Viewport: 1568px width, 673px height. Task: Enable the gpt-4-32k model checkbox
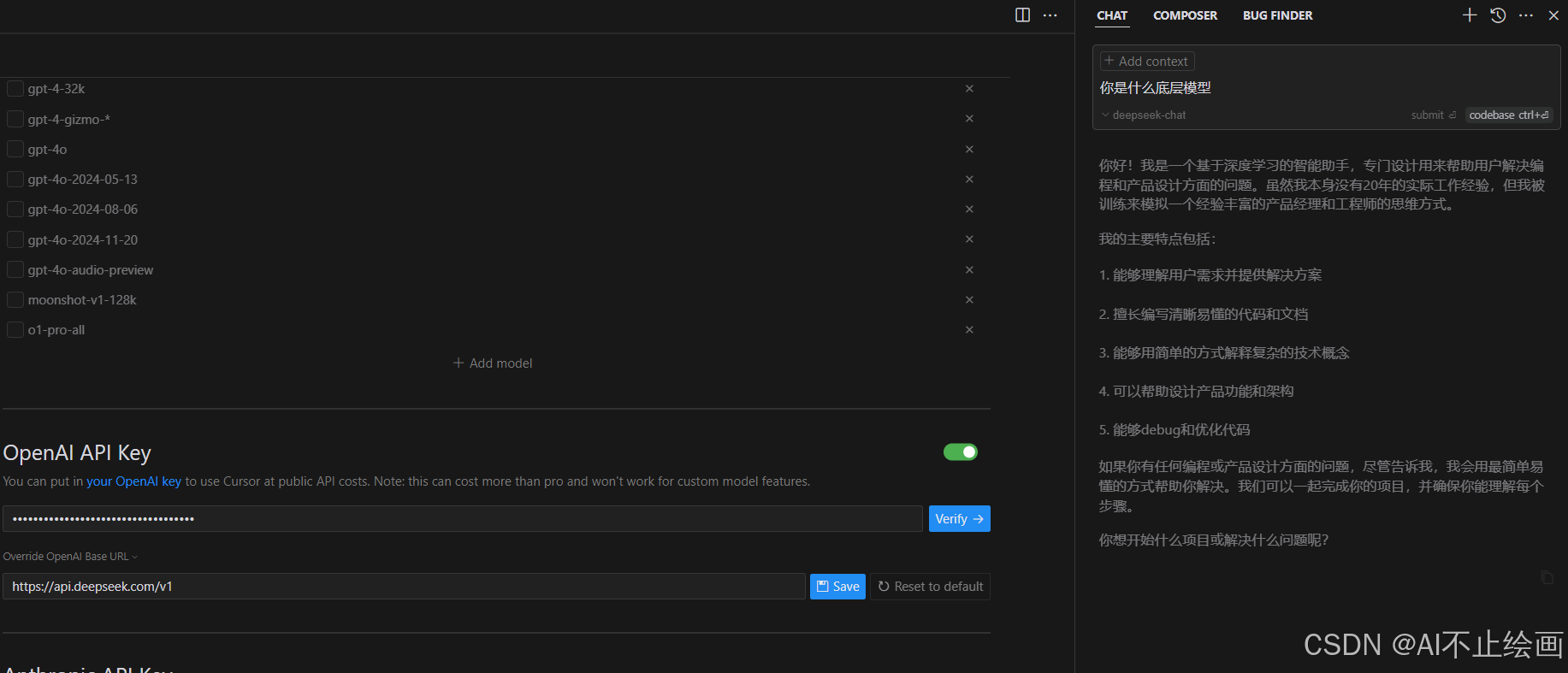[x=15, y=89]
